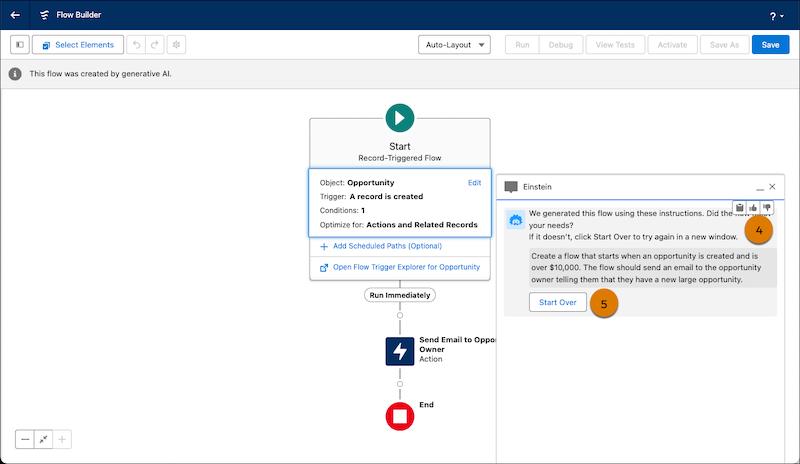Open the help question mark menu
The height and width of the screenshot is (464, 800).
coord(775,16)
